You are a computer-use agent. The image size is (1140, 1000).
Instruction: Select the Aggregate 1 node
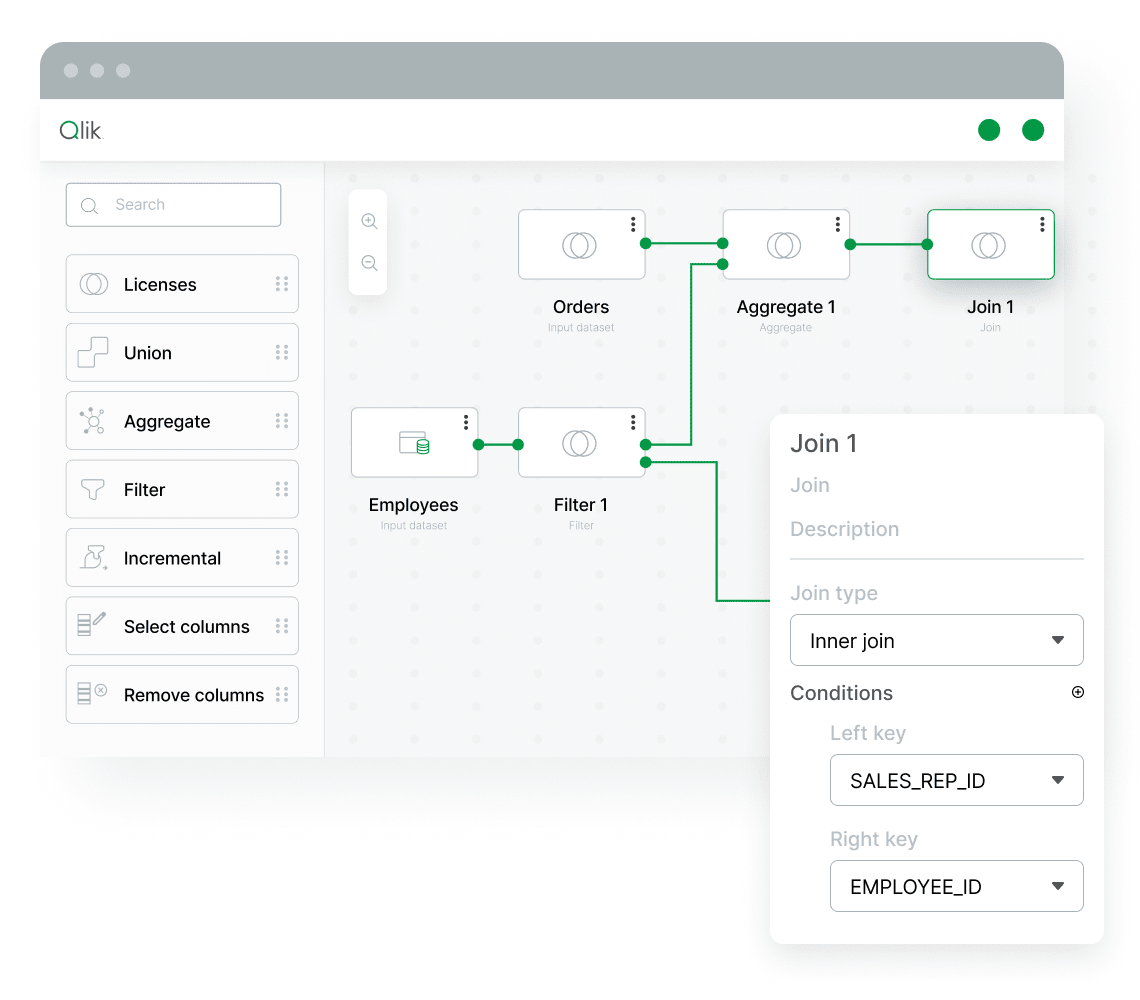click(x=786, y=244)
